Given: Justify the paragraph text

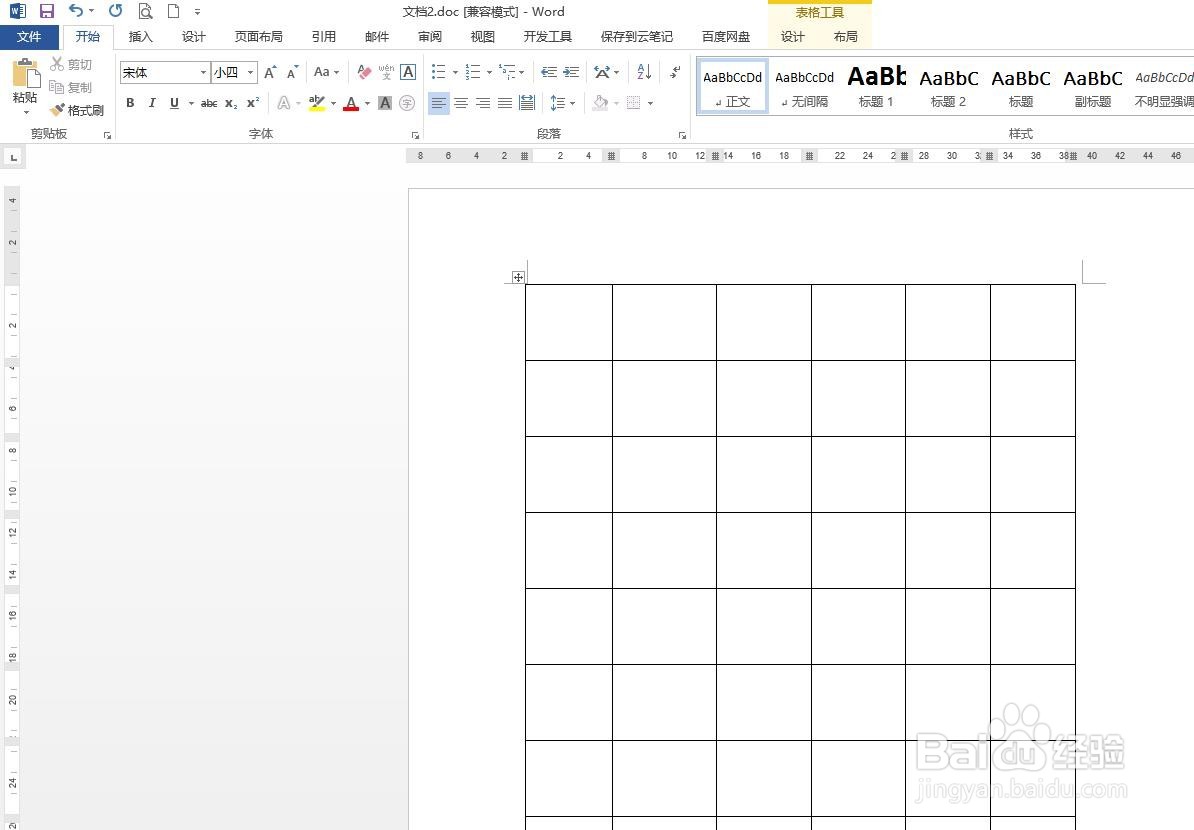Looking at the screenshot, I should 505,103.
